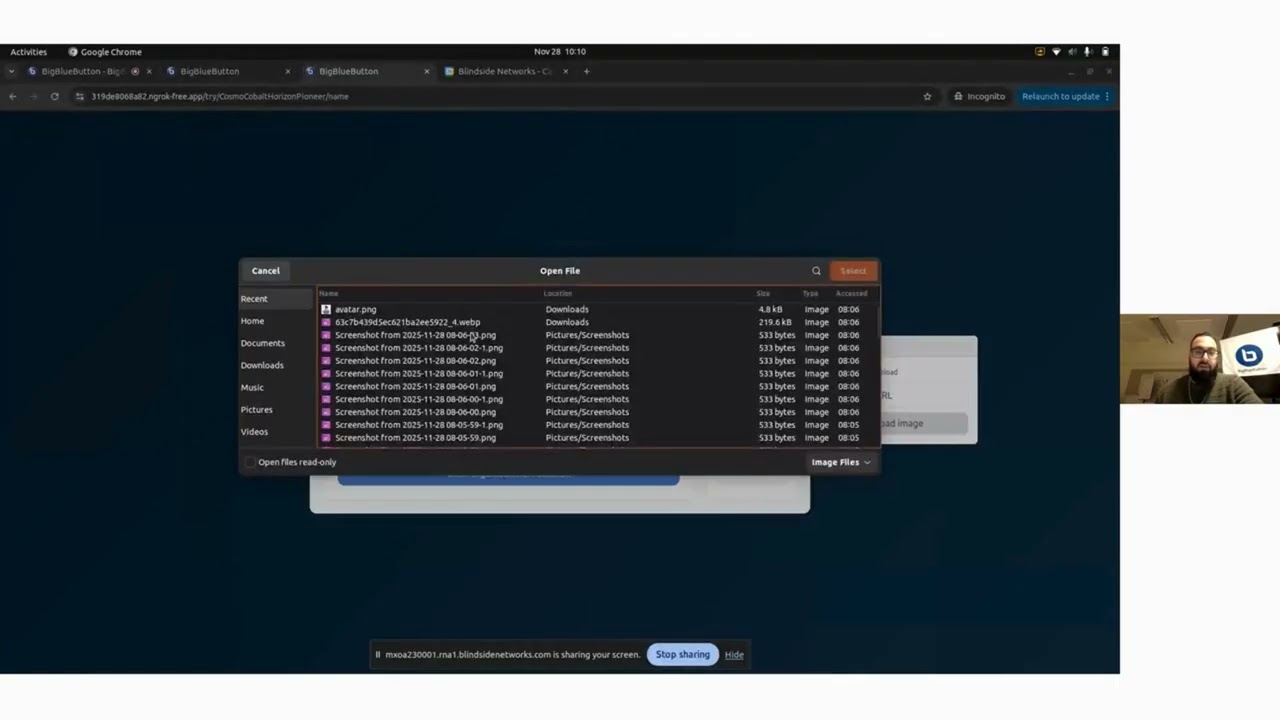Click the Incognito indicator

(979, 96)
